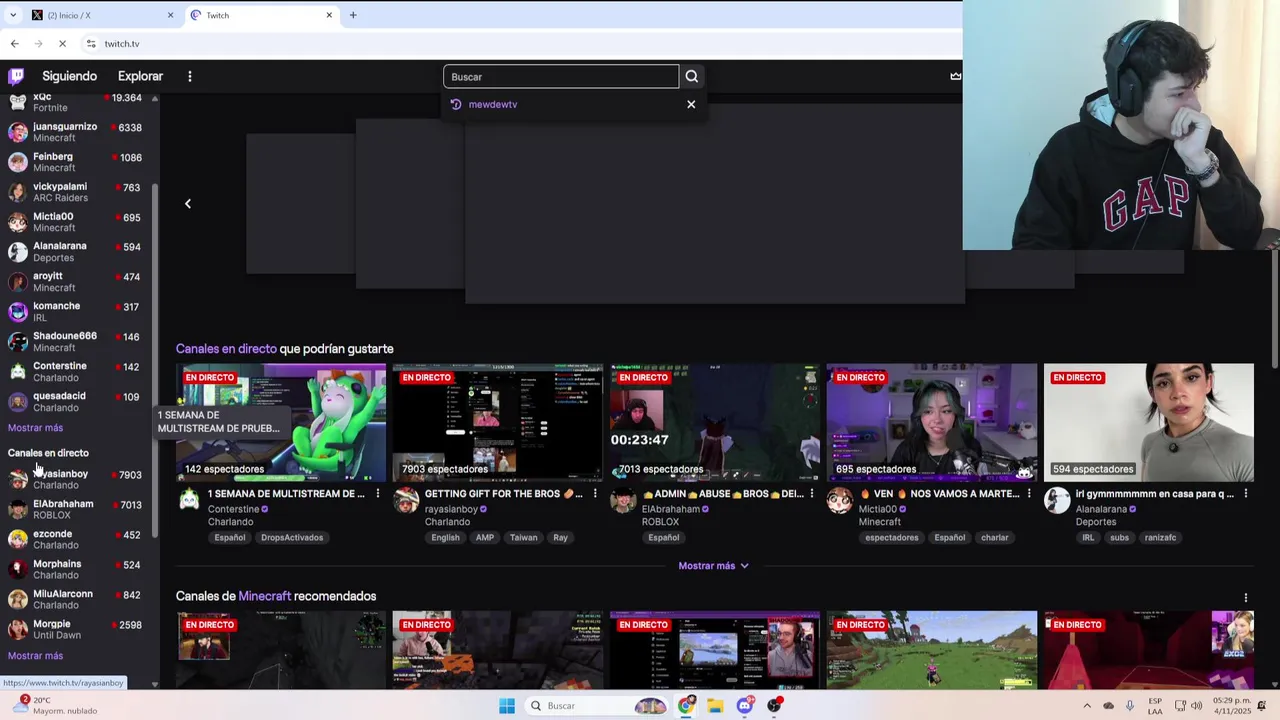
Task: Select mewdewtv search suggestion
Action: click(x=493, y=104)
